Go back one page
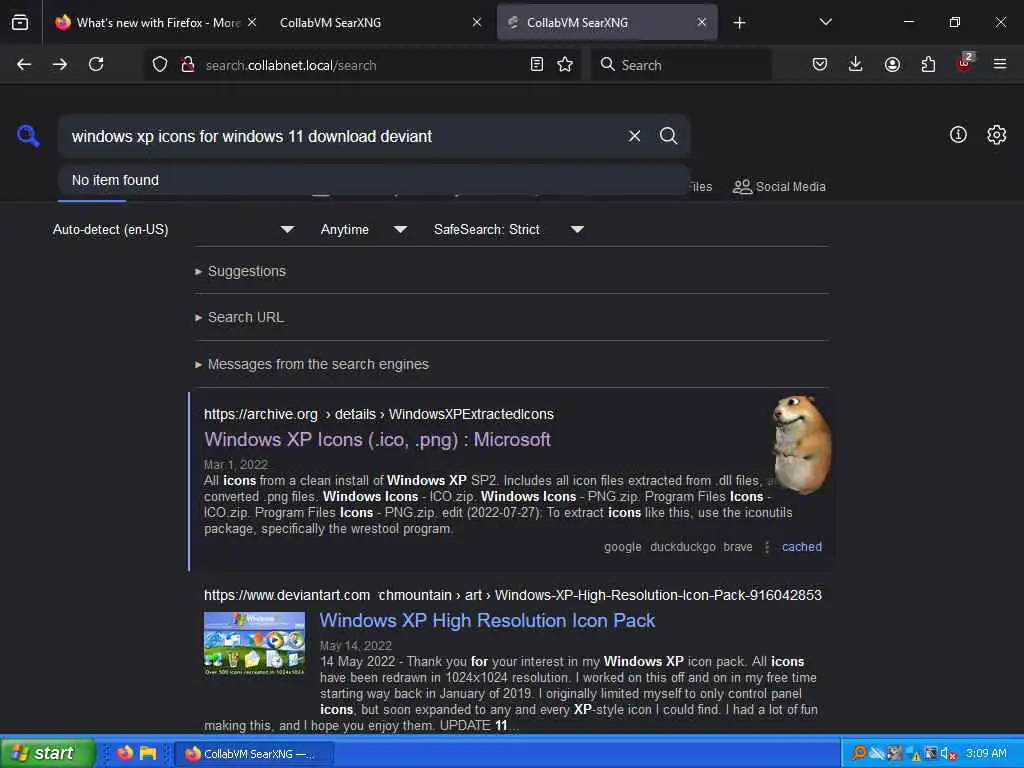The image size is (1024, 768). point(24,64)
